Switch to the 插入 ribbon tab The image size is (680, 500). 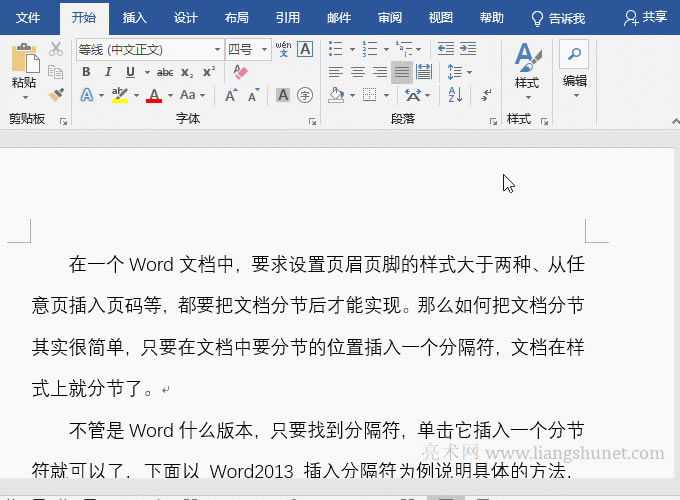pos(134,17)
